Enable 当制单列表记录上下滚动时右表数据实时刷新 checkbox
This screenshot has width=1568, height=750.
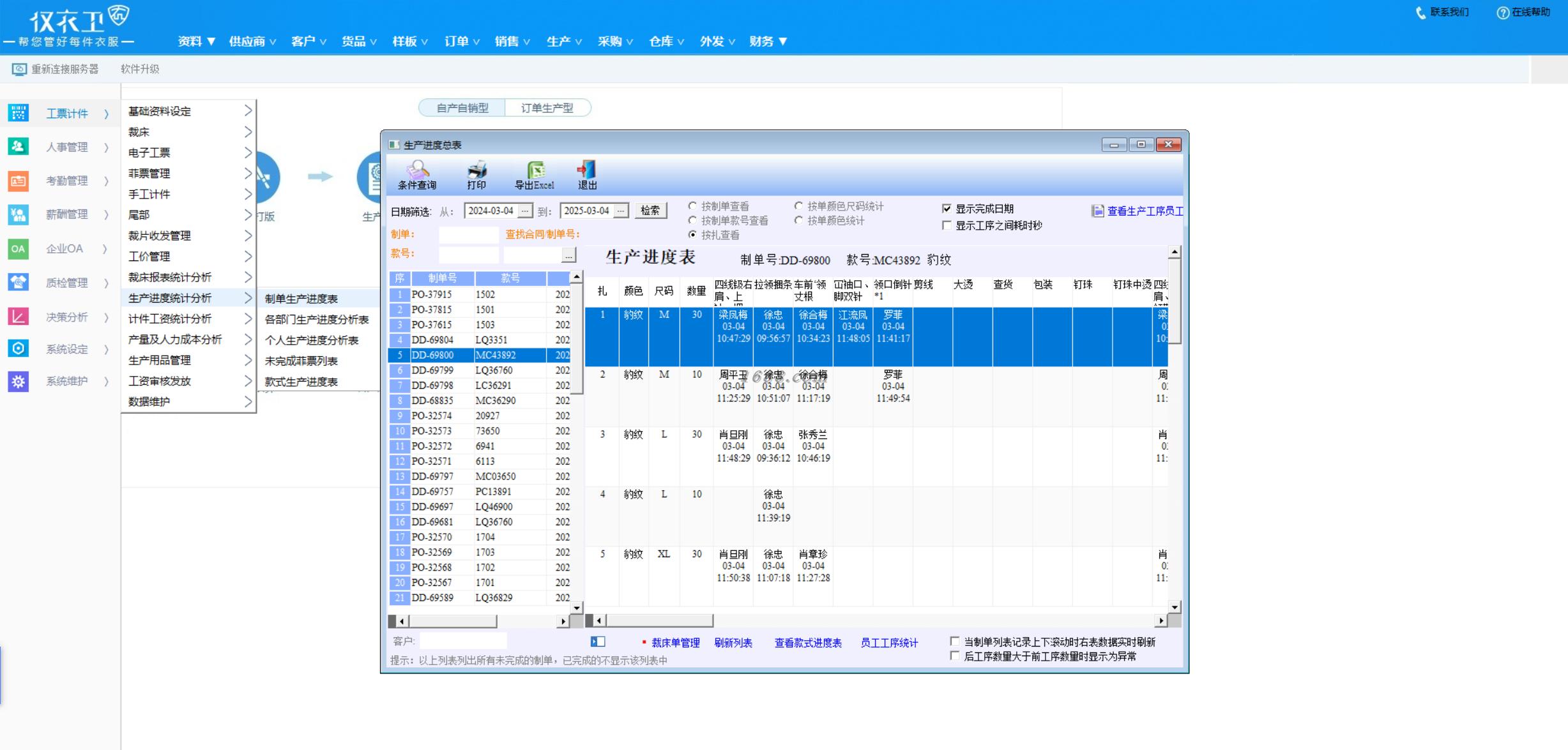click(x=955, y=641)
